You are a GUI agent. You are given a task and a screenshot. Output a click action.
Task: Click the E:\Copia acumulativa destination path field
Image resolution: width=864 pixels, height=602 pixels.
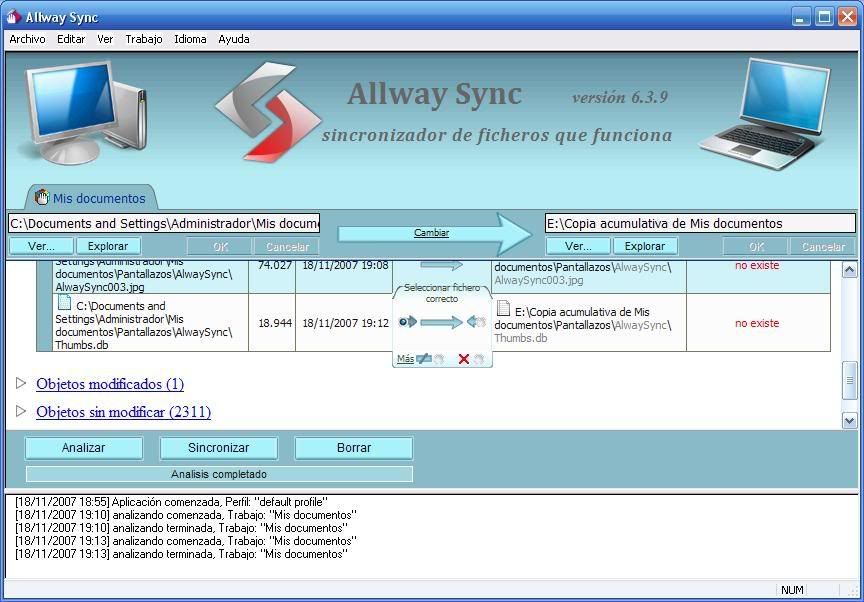[x=700, y=224]
